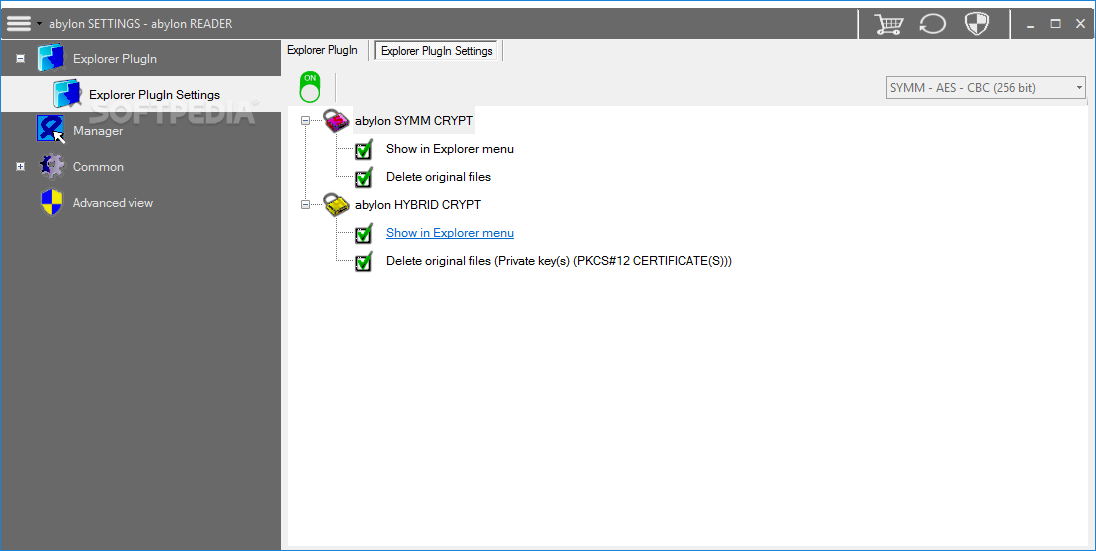Open the SYMM - AES - CBC dropdown

986,87
